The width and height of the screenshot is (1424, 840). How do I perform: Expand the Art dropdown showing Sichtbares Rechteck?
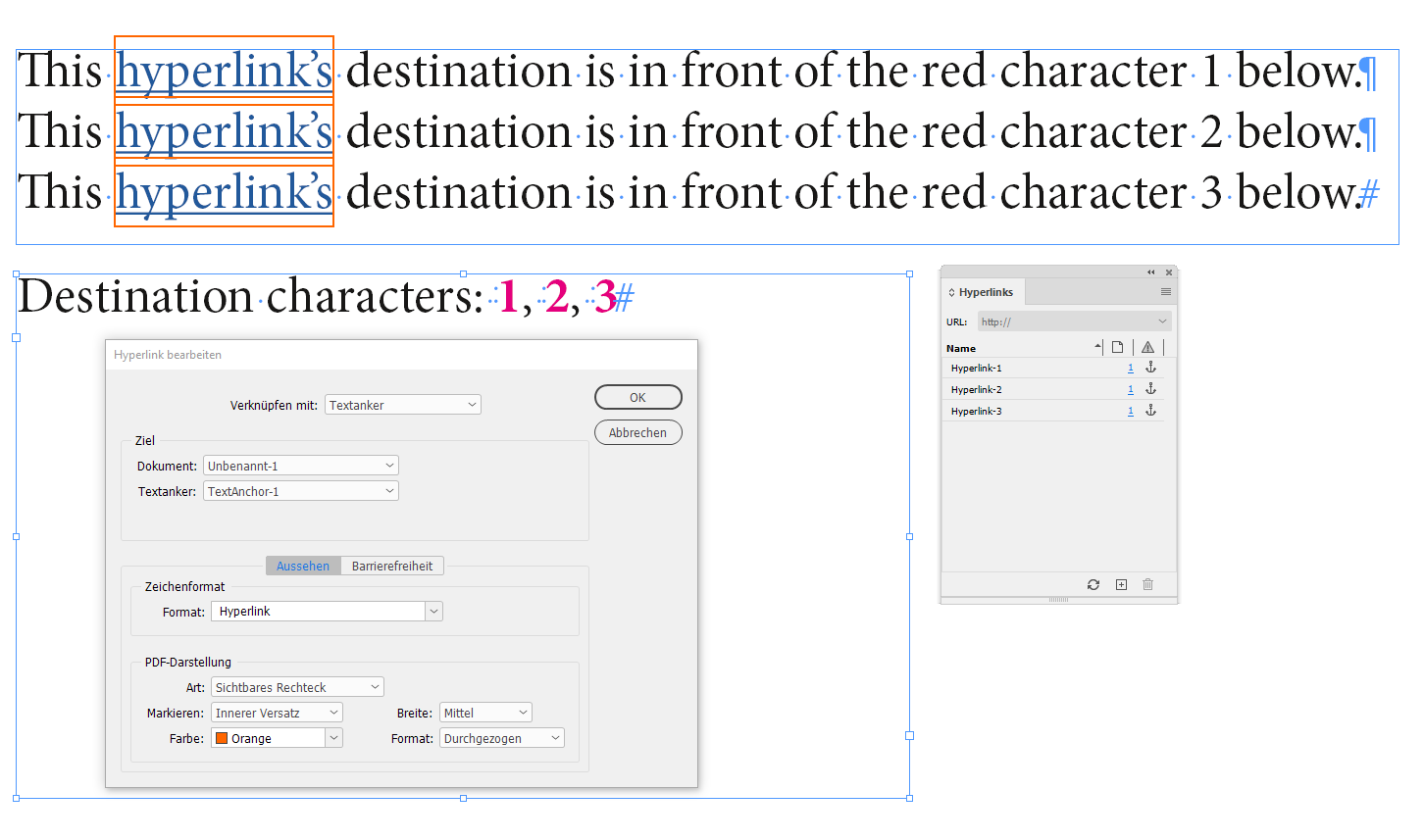tap(296, 686)
